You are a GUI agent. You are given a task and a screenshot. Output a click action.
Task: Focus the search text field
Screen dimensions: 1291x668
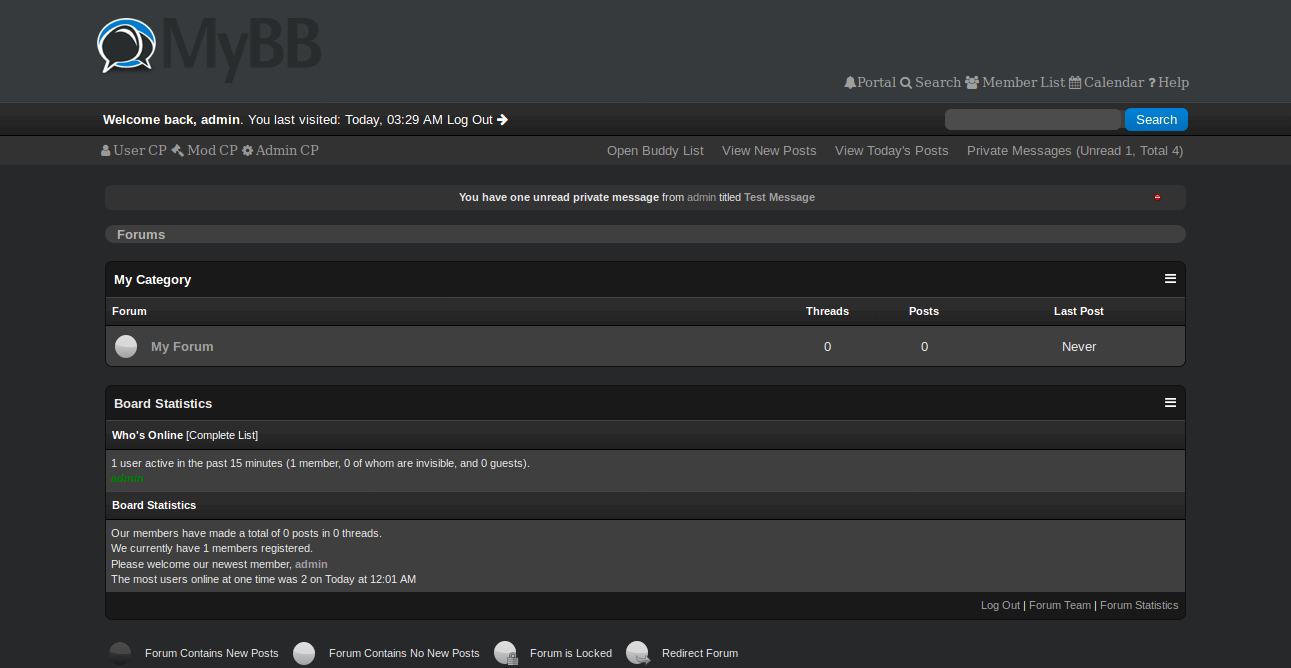point(1032,120)
